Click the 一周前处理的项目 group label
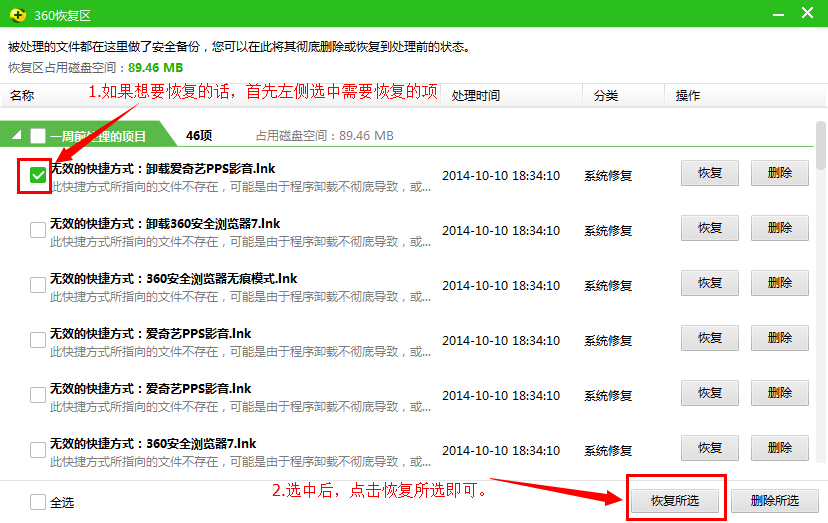Viewport: 828px width, 523px height. tap(98, 136)
